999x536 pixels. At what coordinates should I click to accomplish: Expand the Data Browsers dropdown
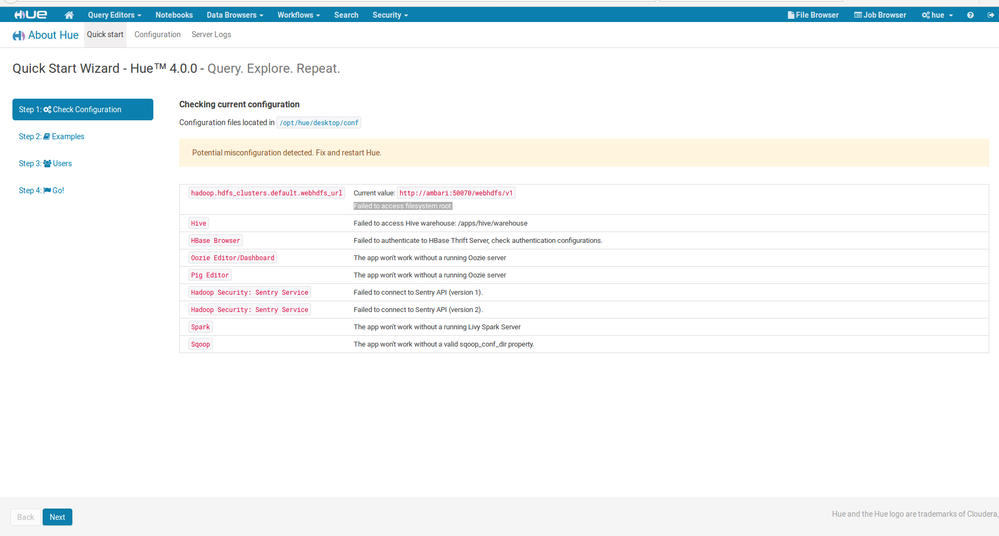(234, 15)
